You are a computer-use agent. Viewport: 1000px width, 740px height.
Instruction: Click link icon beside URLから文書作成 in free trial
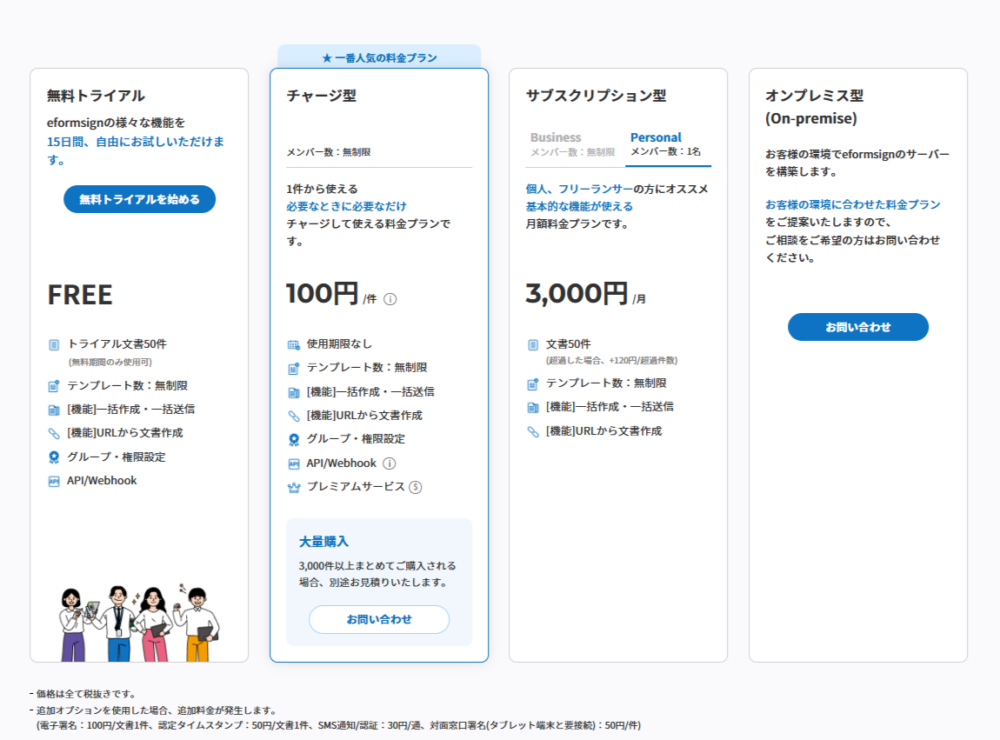coord(54,433)
